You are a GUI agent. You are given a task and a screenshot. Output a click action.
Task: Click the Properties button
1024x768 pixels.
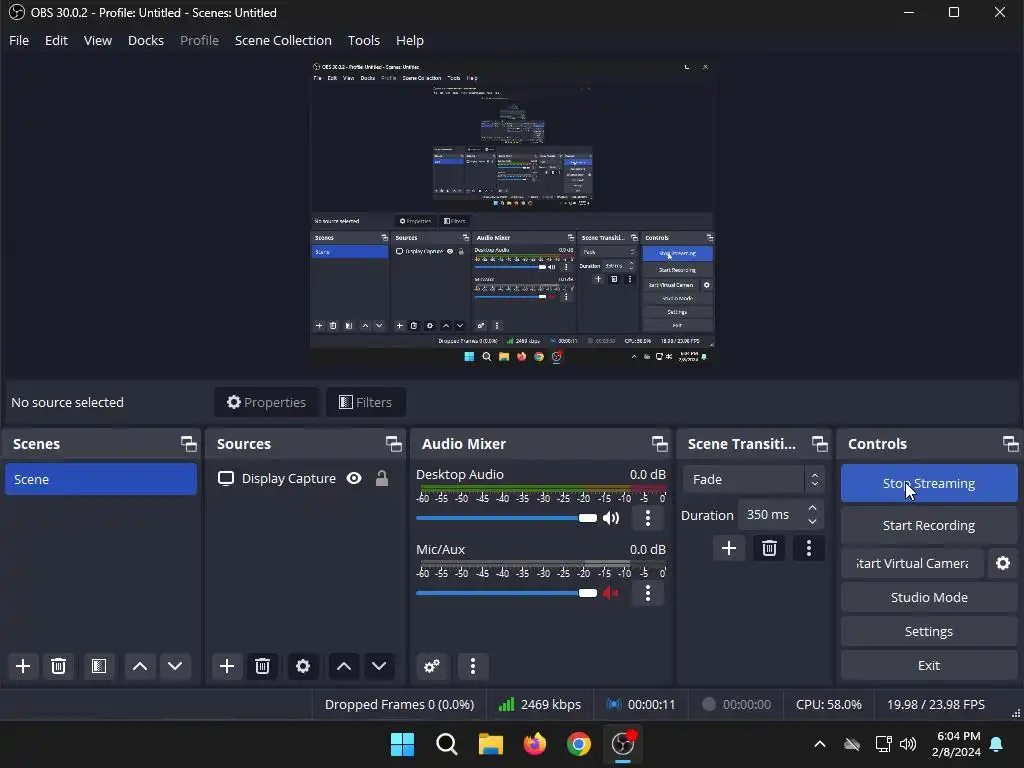pyautogui.click(x=266, y=402)
